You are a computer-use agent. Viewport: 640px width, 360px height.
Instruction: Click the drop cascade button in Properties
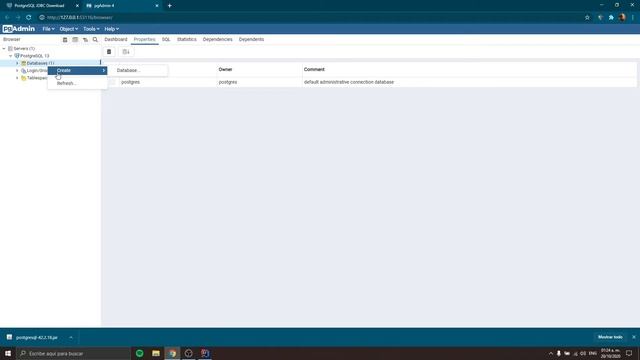[x=126, y=52]
